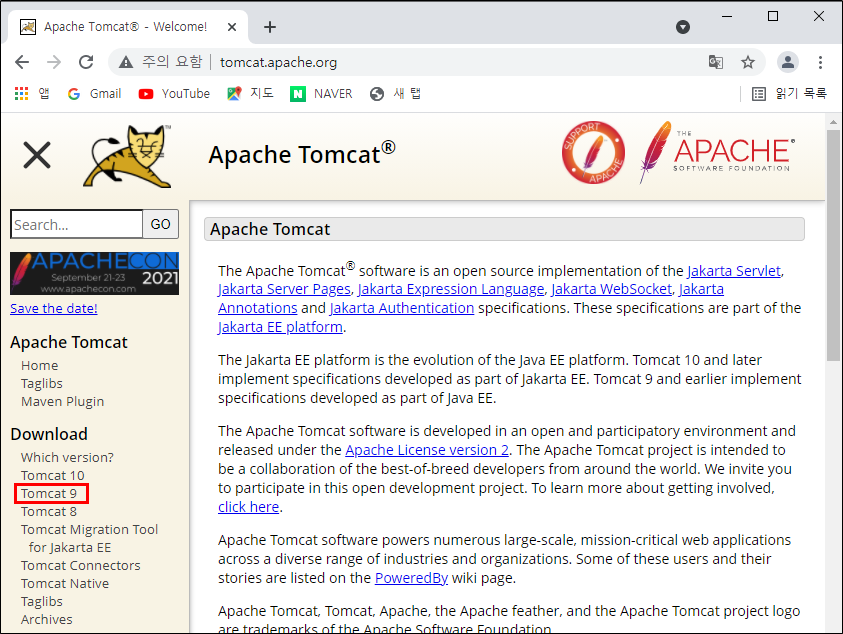
Task: Open the PoweredBy wiki link
Action: 411,578
